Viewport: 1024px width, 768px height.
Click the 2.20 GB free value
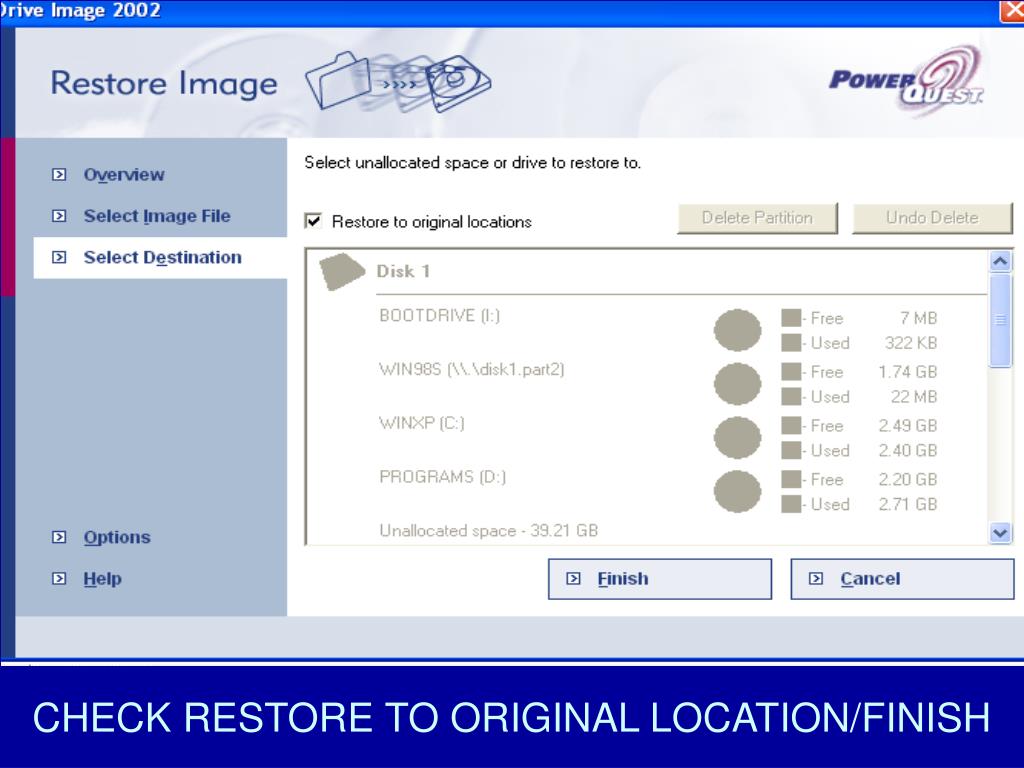coord(908,479)
